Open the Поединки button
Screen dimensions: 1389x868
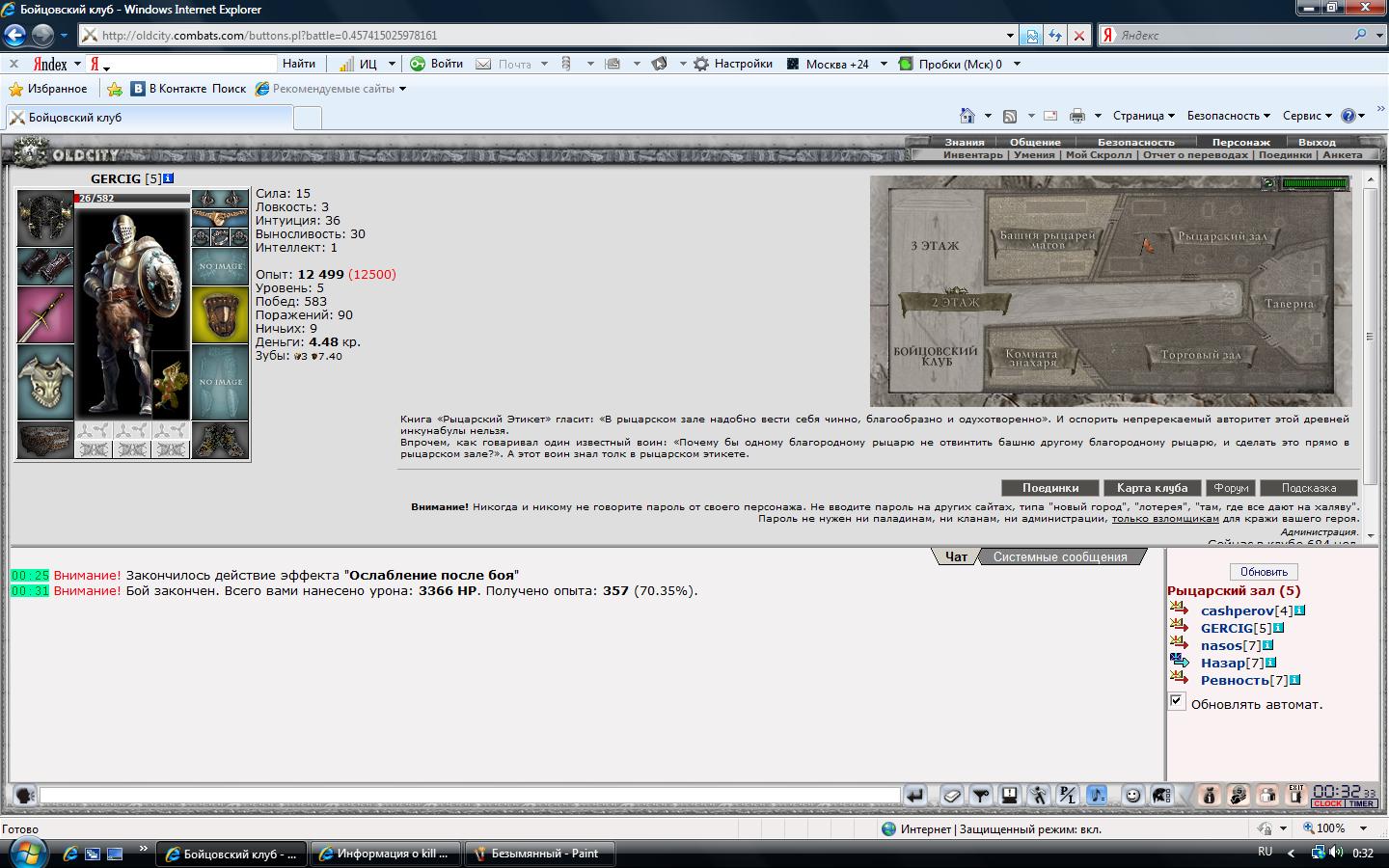click(x=1050, y=488)
